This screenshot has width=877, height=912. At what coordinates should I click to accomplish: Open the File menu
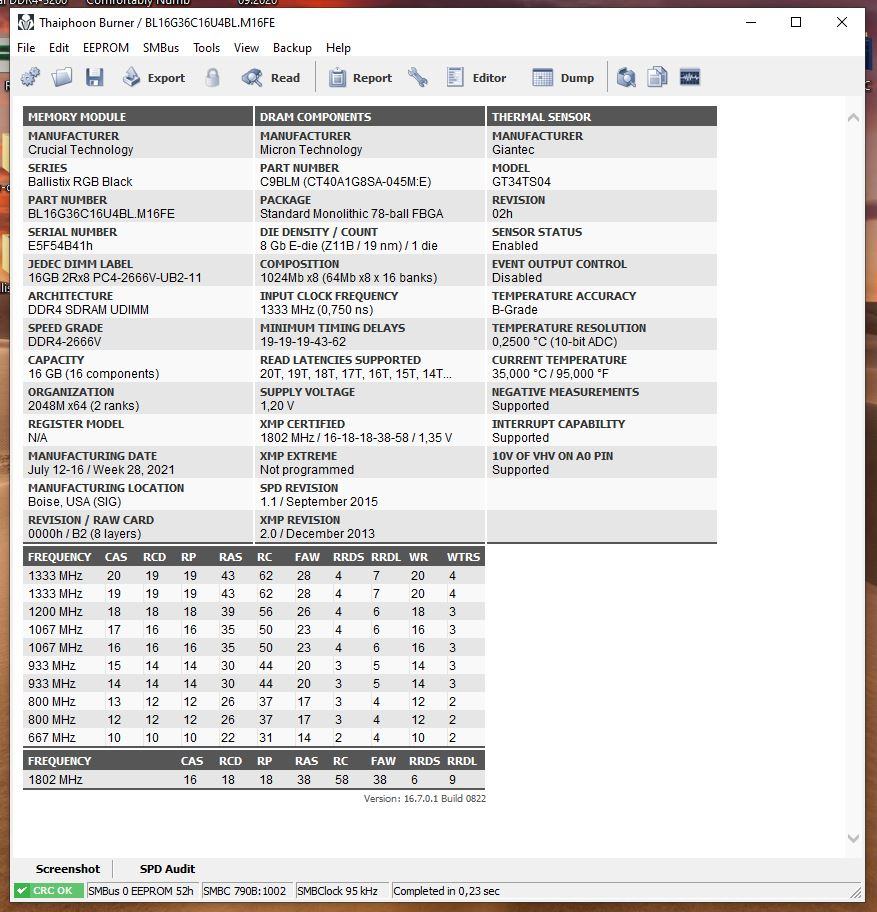(26, 48)
